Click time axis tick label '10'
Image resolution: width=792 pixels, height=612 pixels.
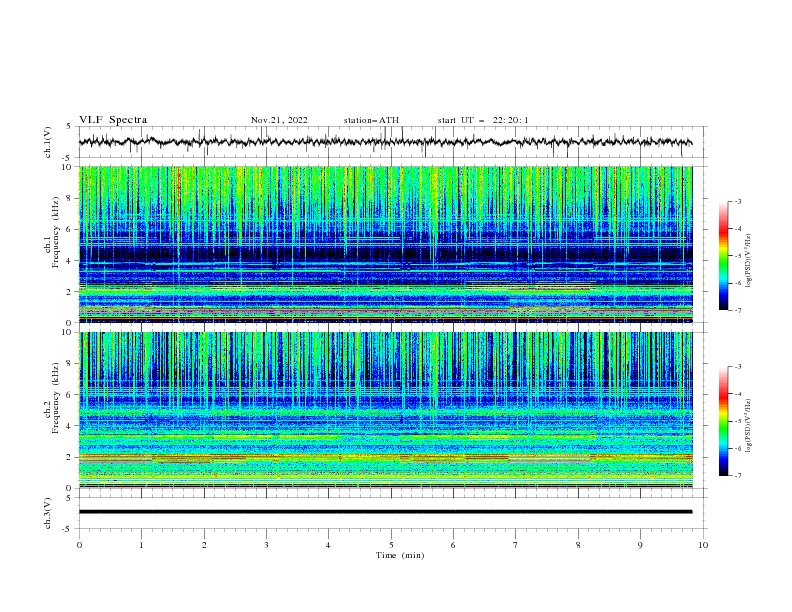(703, 545)
